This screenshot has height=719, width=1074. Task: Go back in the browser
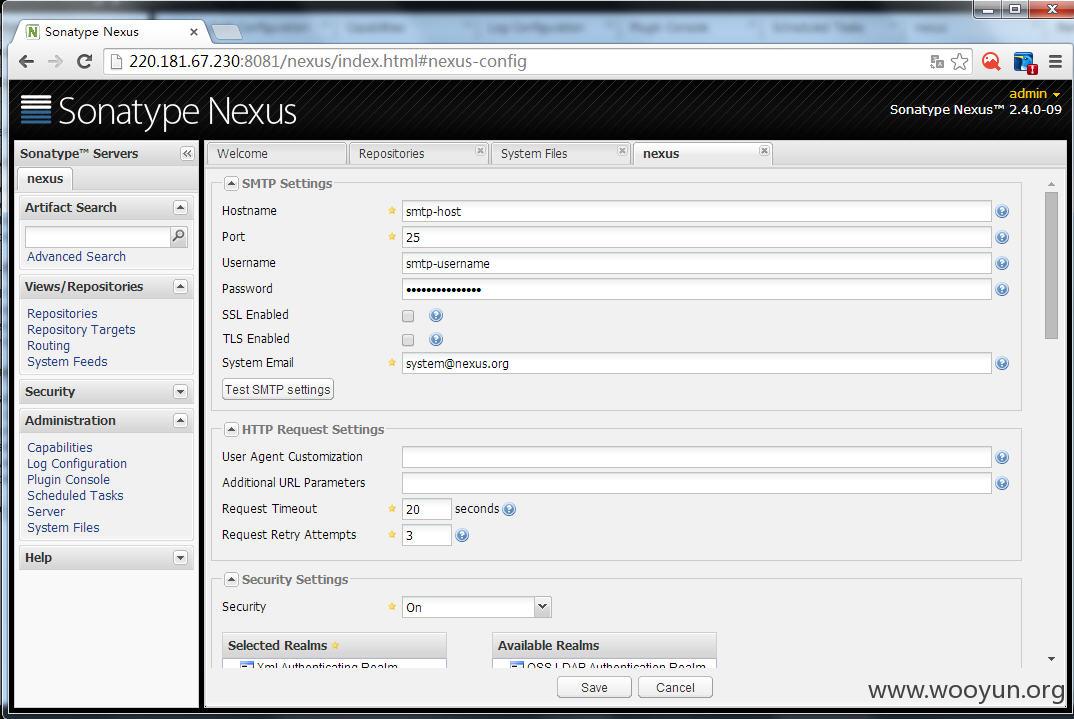[x=27, y=62]
